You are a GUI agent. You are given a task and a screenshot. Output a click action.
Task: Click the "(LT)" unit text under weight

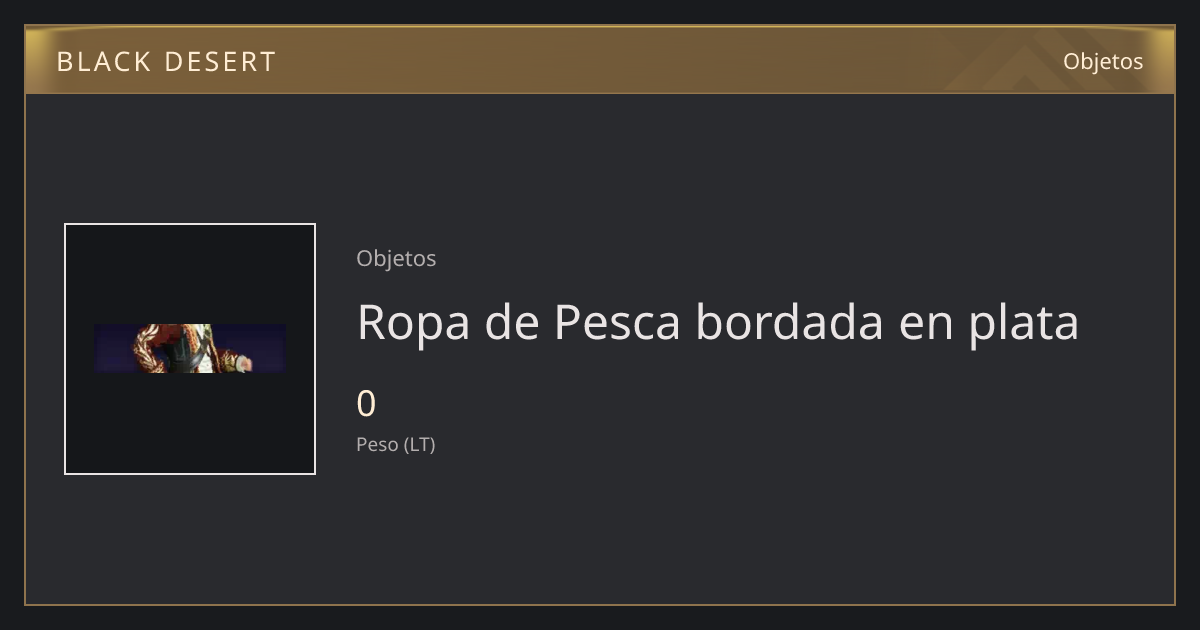[420, 445]
